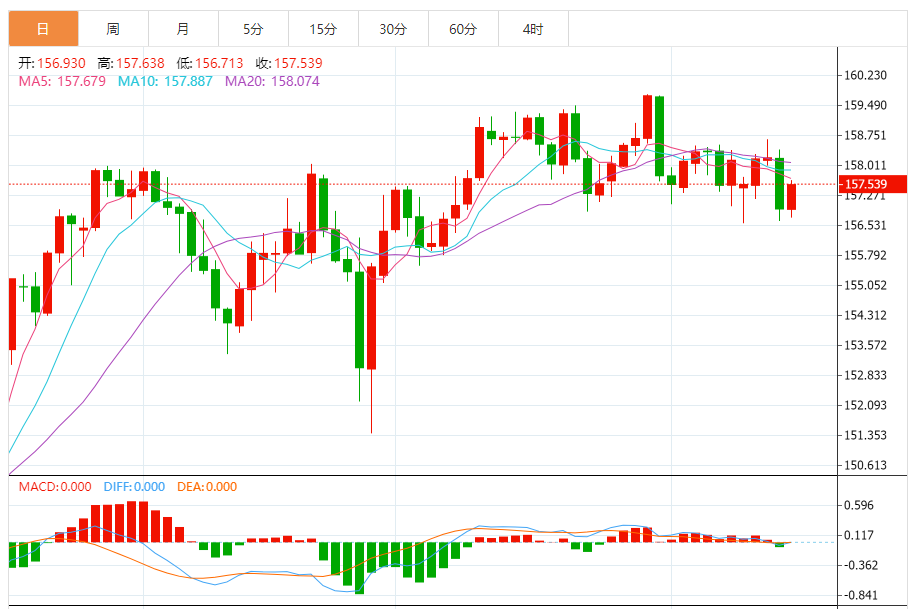Click the open price value 156.930
Viewport: 914px width, 609px height.
62,63
